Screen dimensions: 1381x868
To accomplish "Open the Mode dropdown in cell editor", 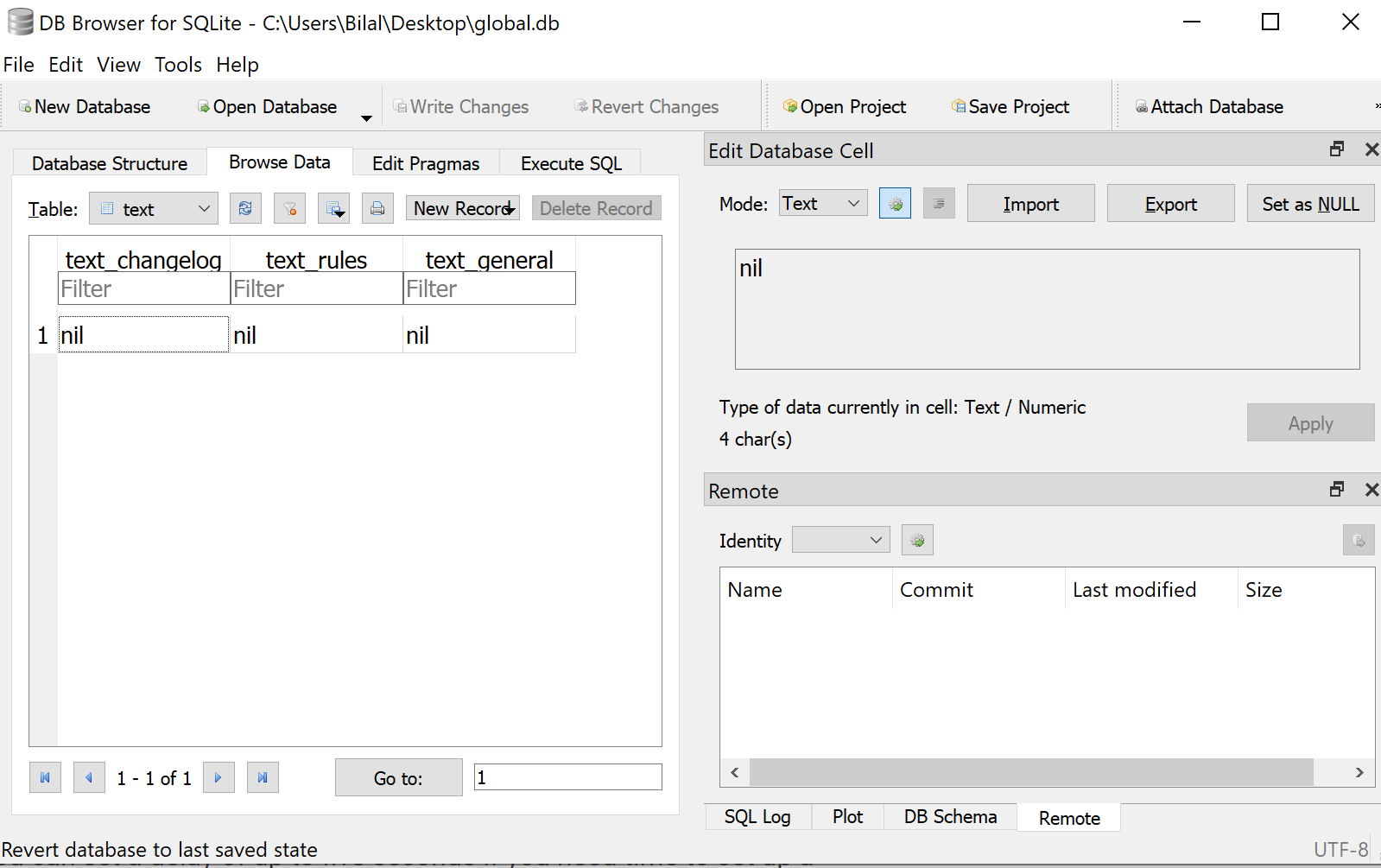I will (x=823, y=203).
